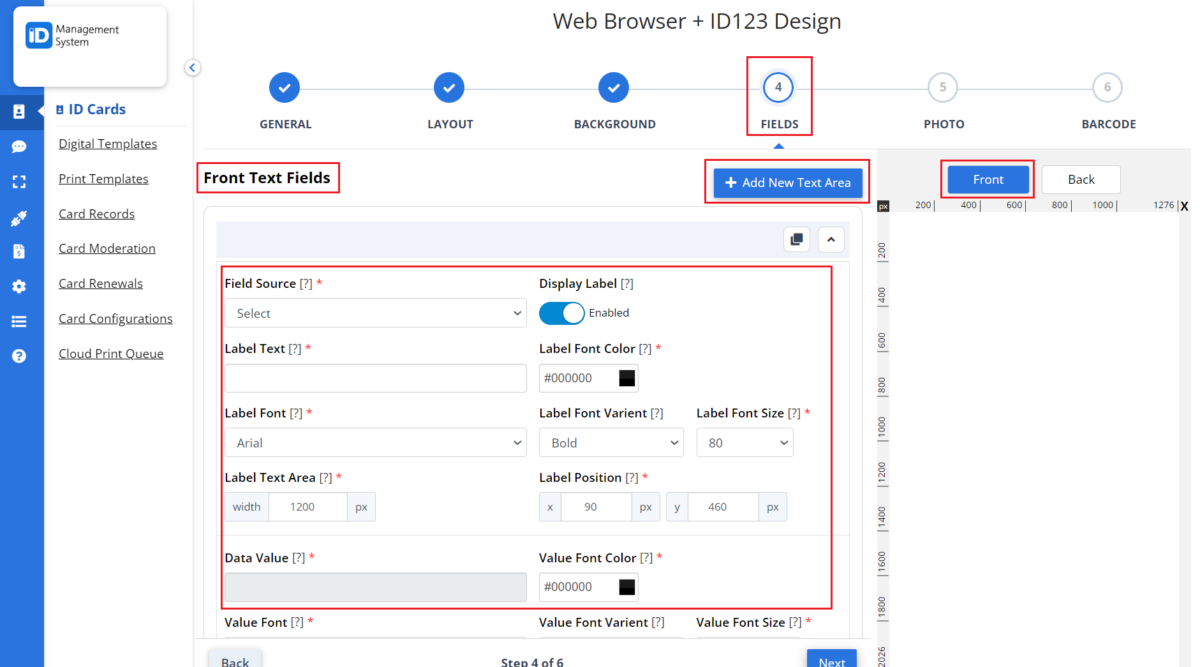1200x667 pixels.
Task: Click Label Font Color help [?] marker
Action: (x=646, y=349)
